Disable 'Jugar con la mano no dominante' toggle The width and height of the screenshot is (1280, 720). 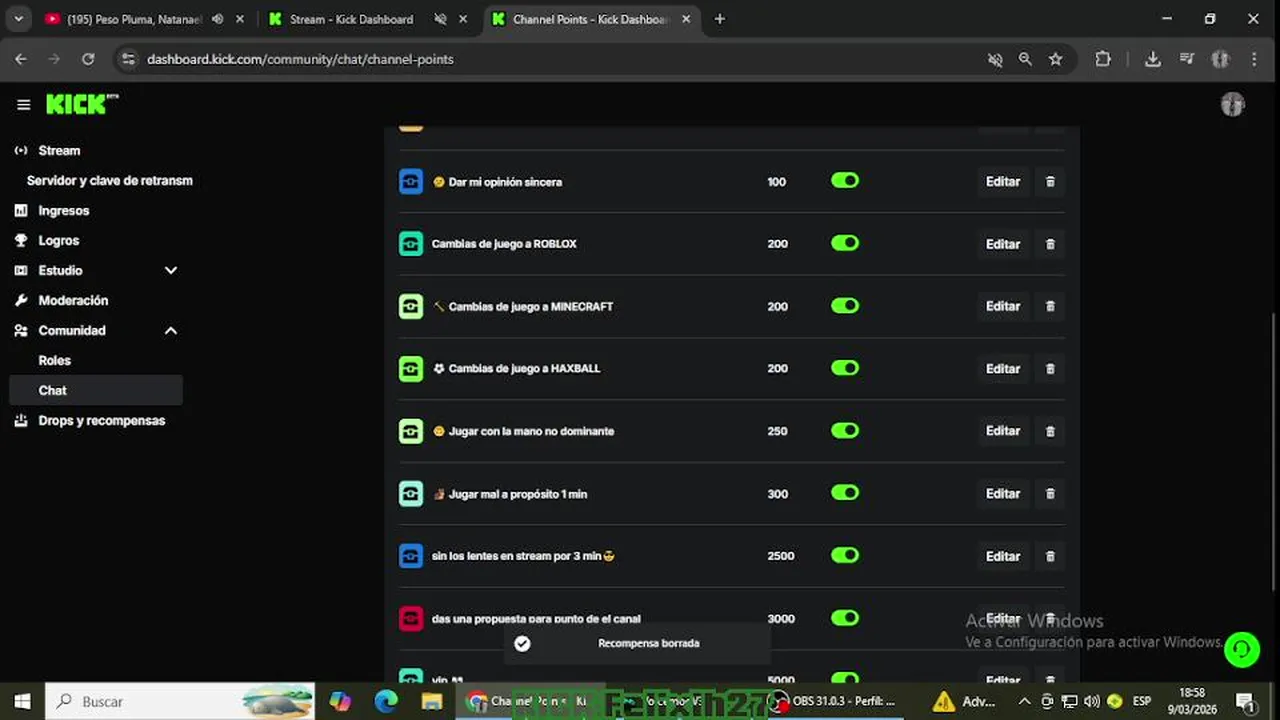(x=845, y=430)
